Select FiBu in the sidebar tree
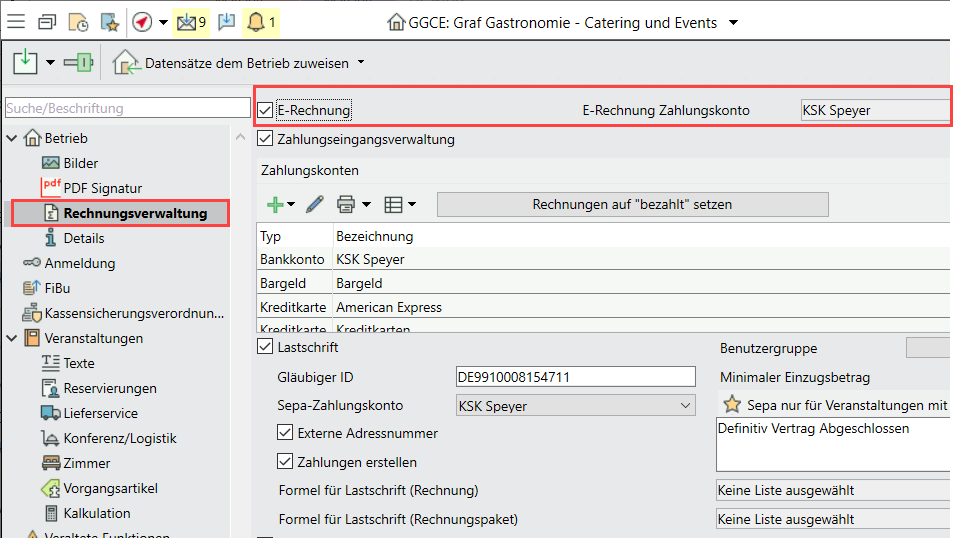The width and height of the screenshot is (953, 538). click(58, 288)
